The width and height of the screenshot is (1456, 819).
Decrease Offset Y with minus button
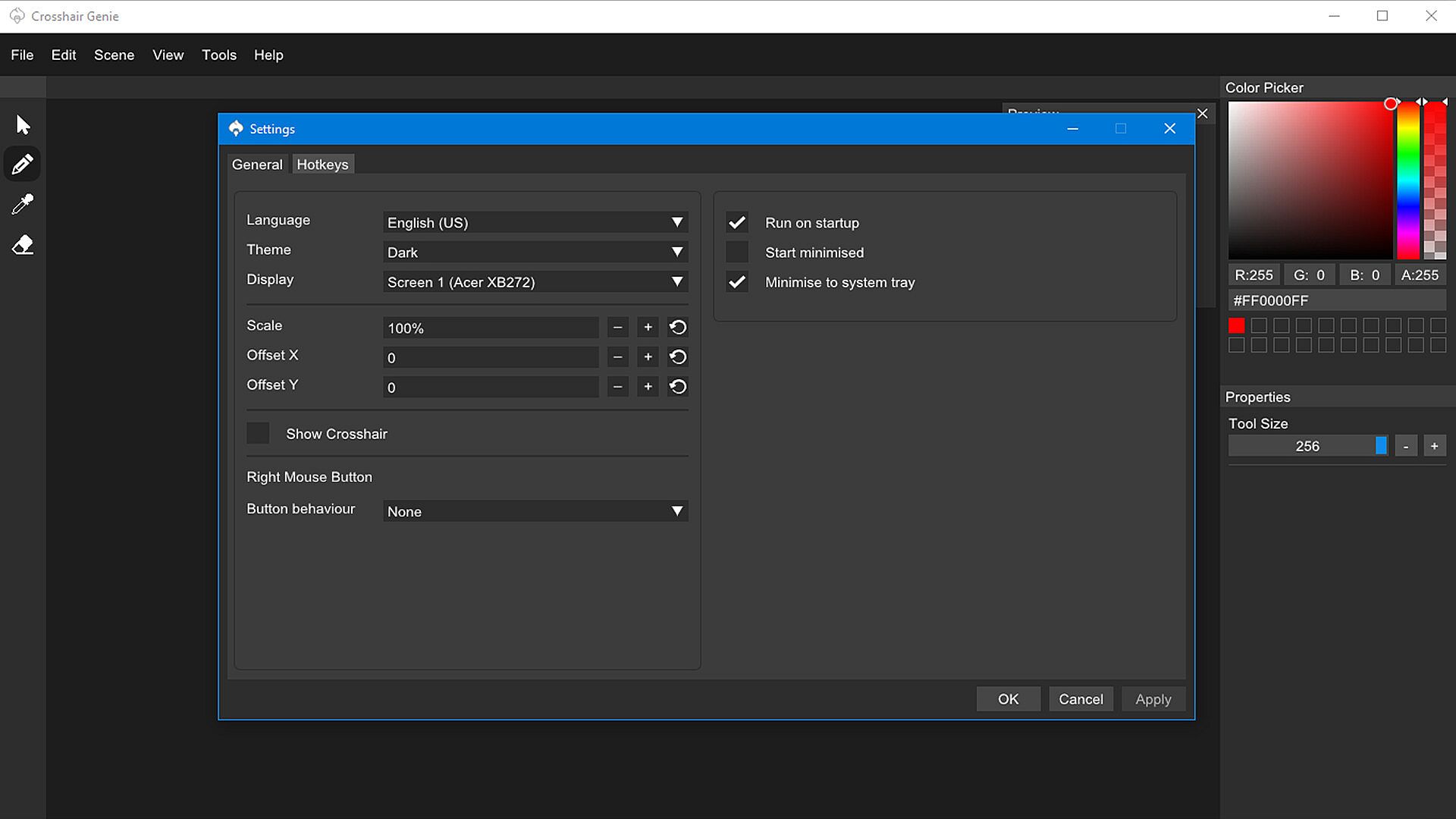[x=618, y=387]
